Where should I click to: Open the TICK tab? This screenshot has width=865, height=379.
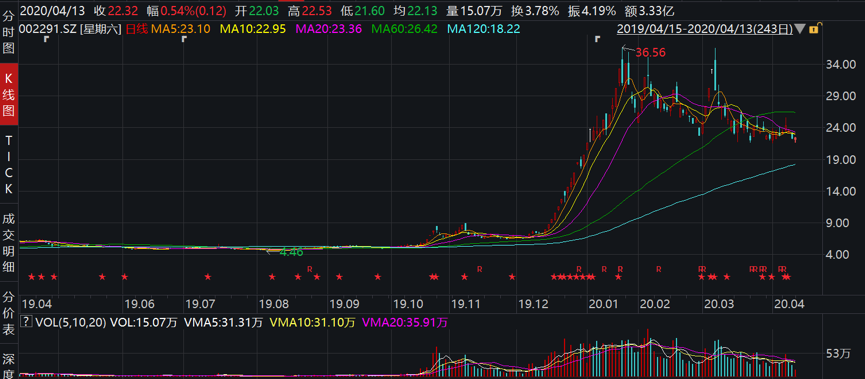[9, 165]
